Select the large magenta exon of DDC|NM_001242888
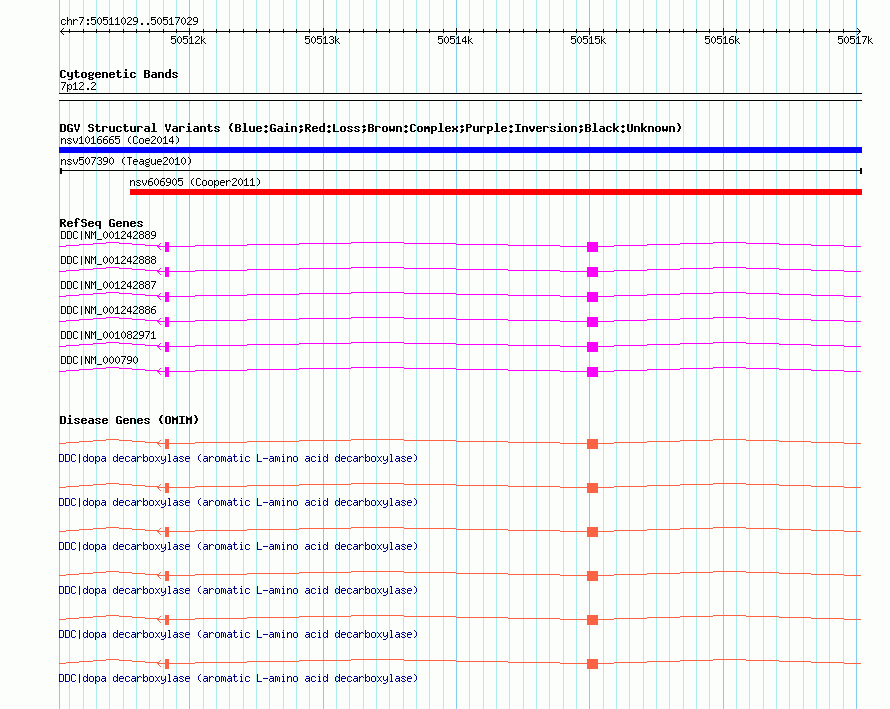The width and height of the screenshot is (890, 709). point(593,272)
